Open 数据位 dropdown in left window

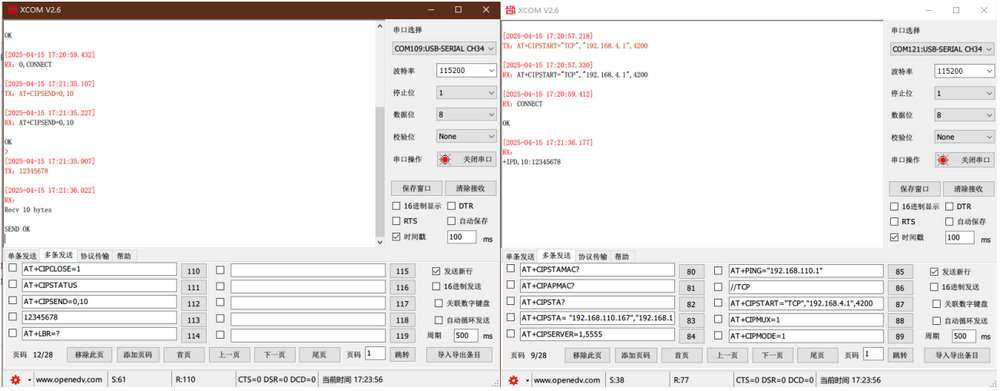click(466, 115)
